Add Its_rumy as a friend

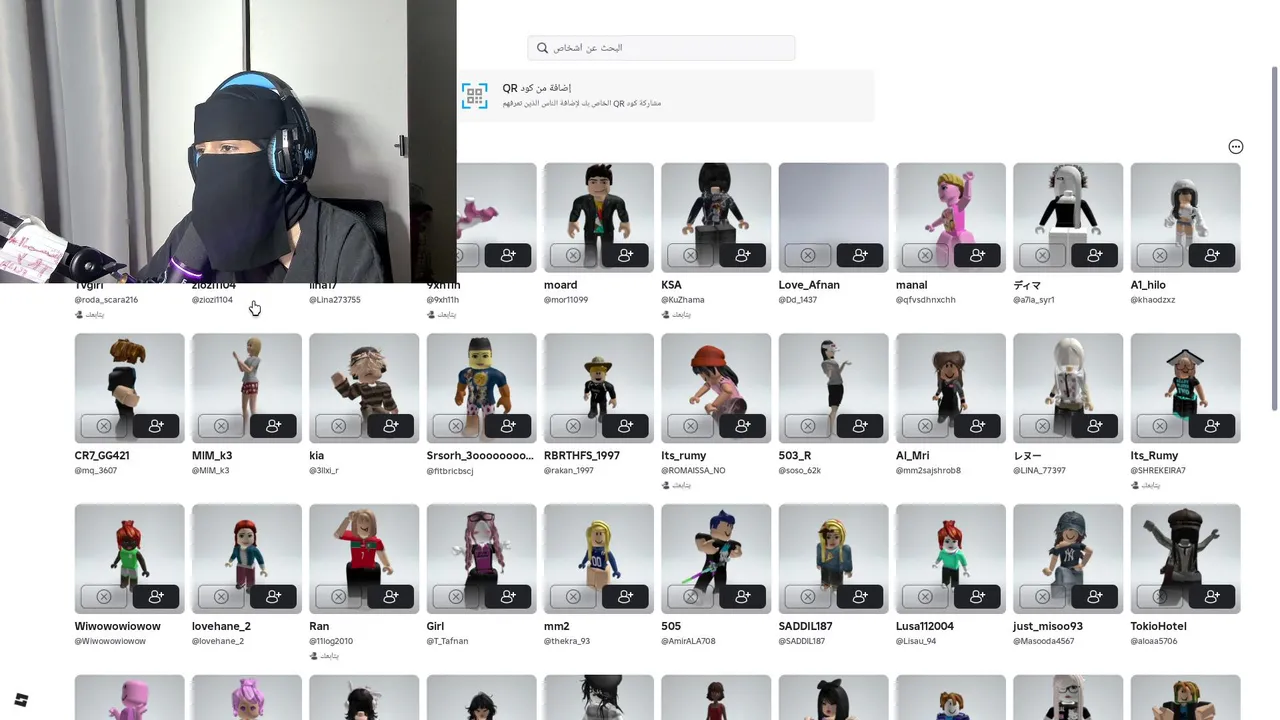(x=743, y=426)
